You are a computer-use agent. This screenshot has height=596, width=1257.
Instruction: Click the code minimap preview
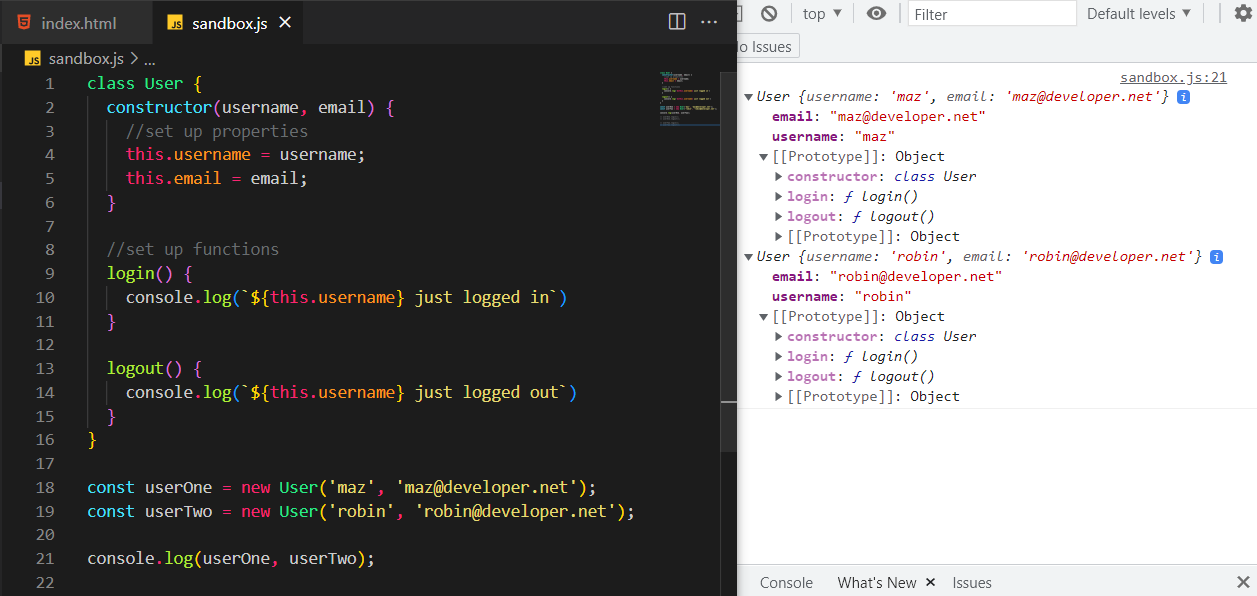(688, 98)
